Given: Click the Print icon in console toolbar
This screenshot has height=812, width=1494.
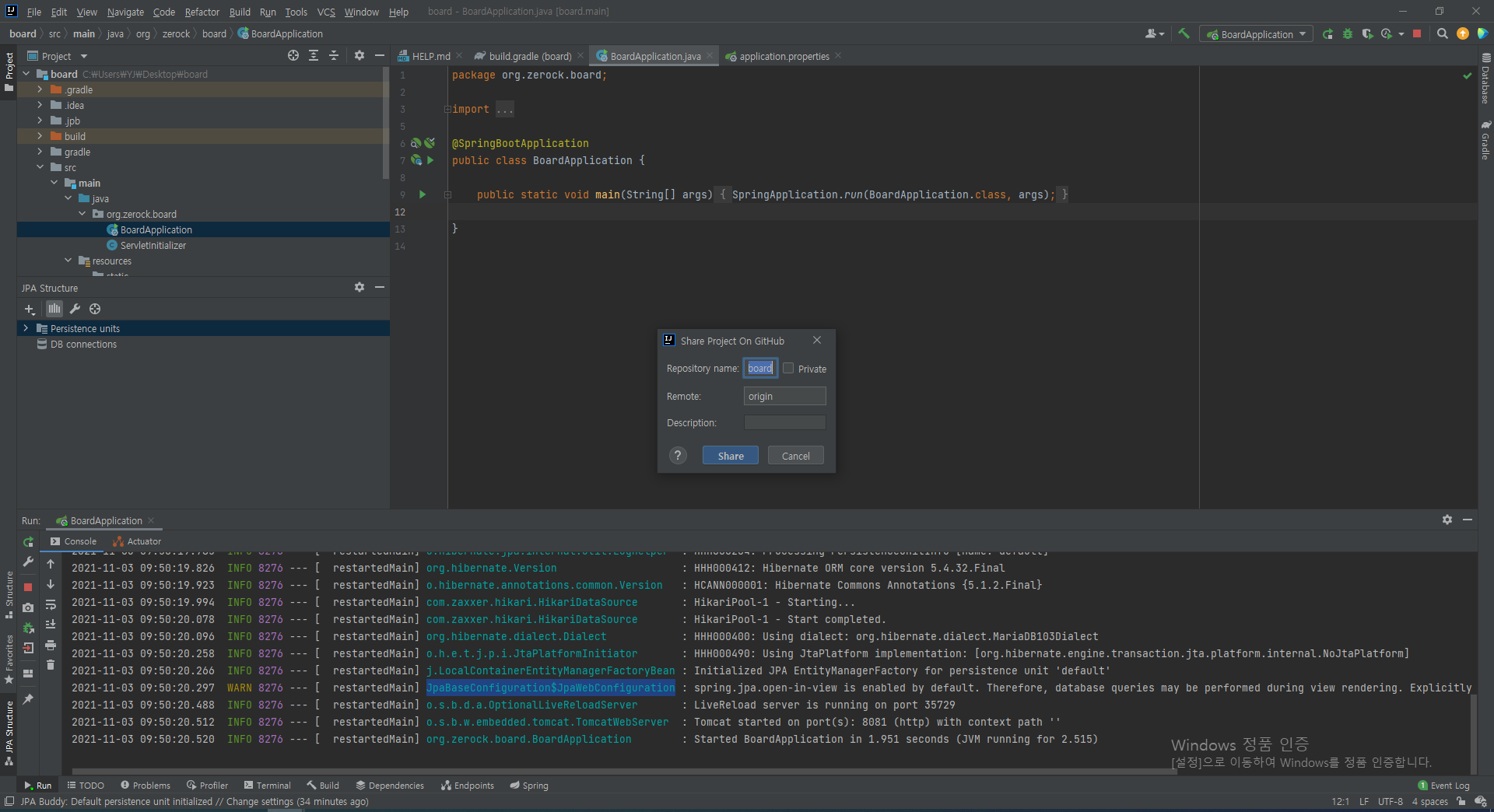Looking at the screenshot, I should pyautogui.click(x=51, y=645).
